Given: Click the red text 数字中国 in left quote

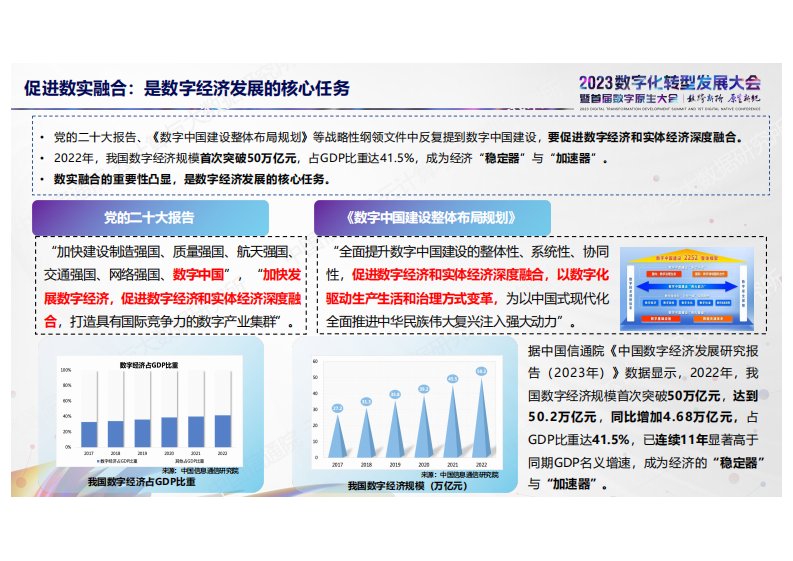Looking at the screenshot, I should (199, 273).
